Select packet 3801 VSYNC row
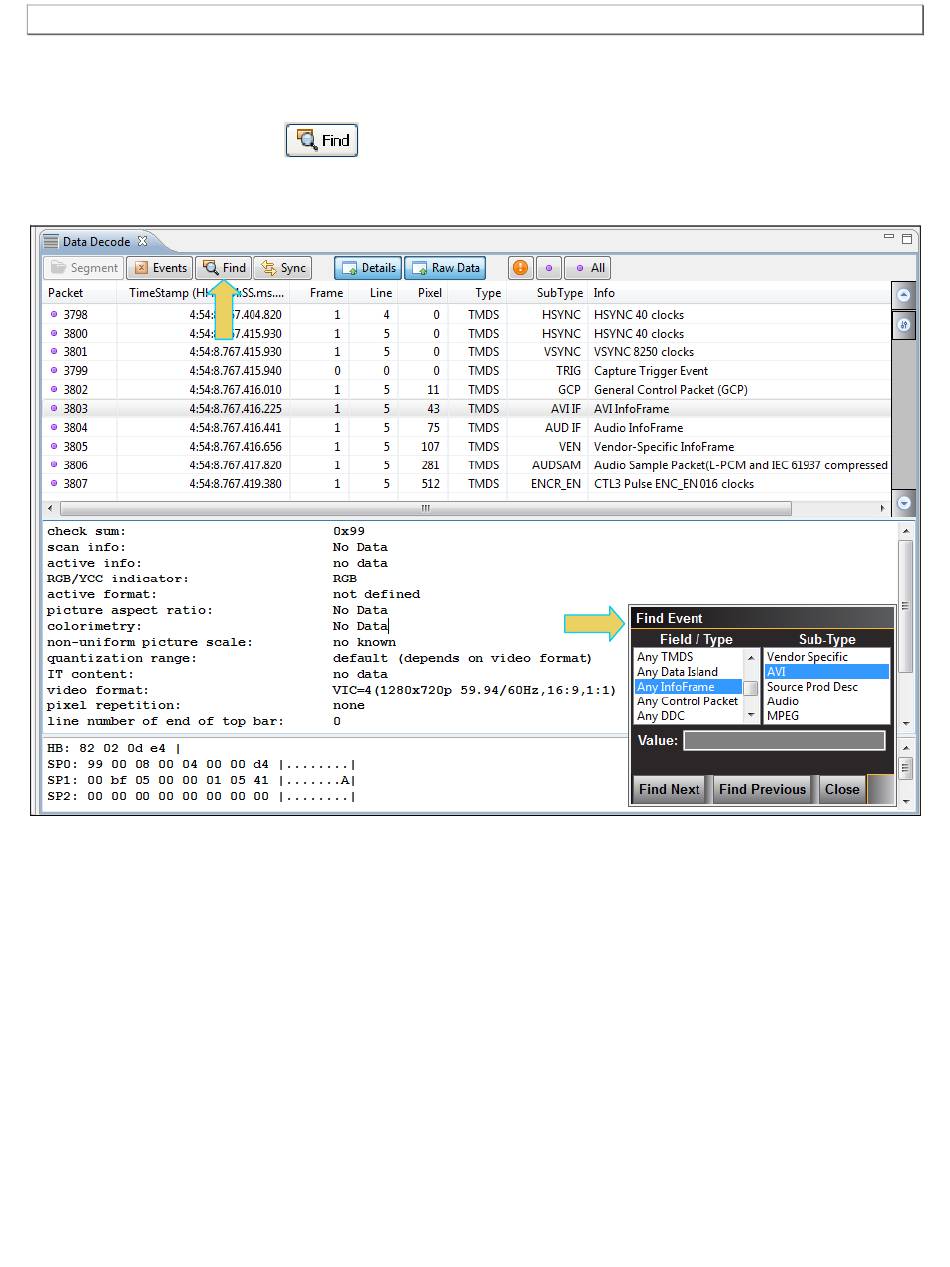950x1267 pixels. pos(467,352)
